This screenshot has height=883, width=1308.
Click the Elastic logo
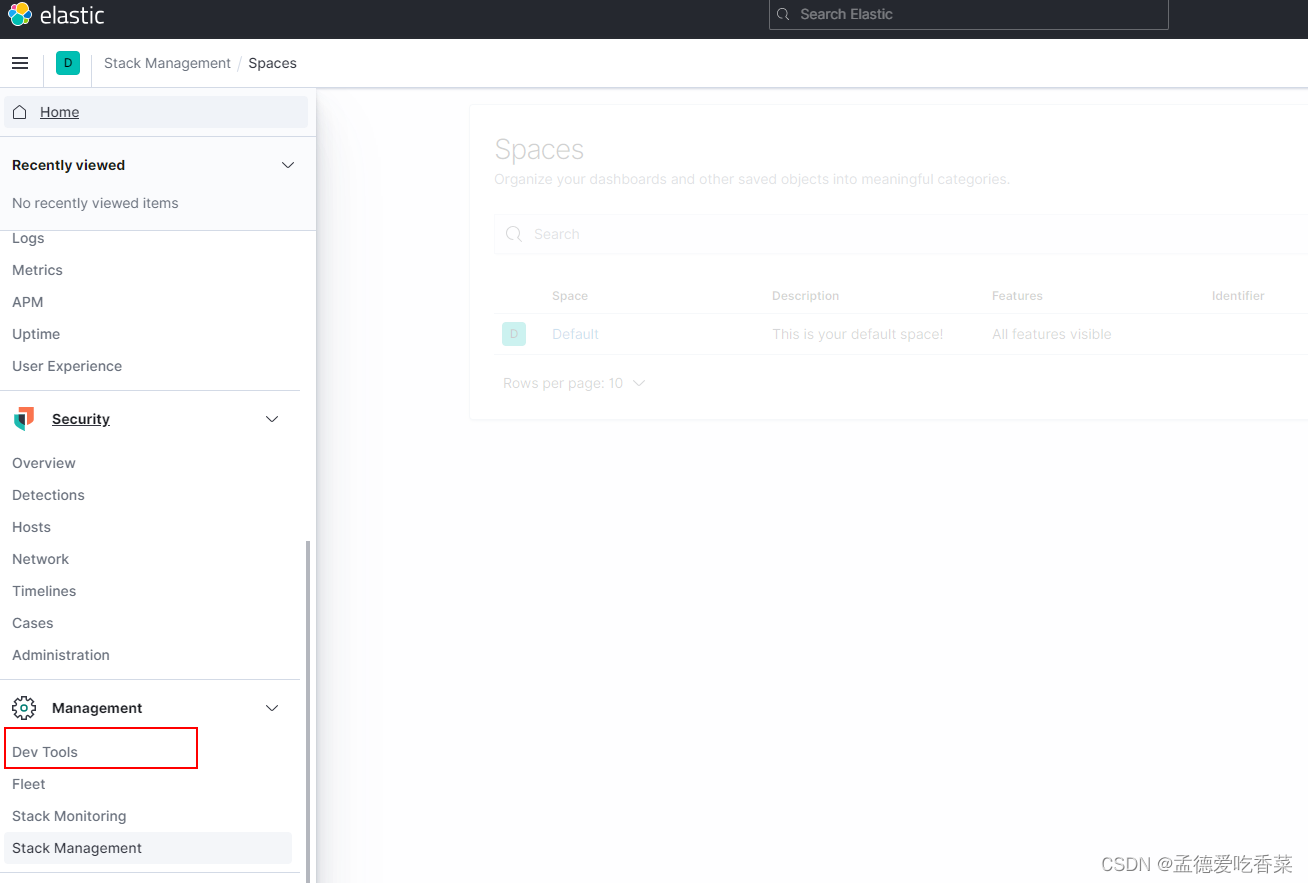point(56,15)
